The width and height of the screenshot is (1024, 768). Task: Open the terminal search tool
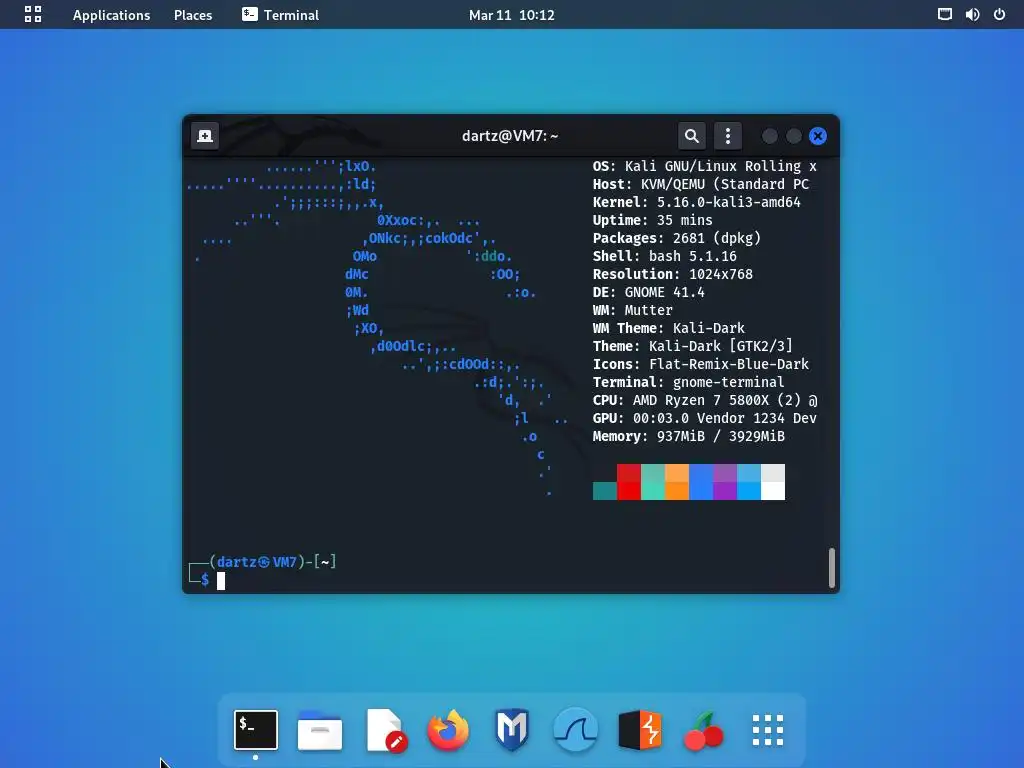click(692, 136)
